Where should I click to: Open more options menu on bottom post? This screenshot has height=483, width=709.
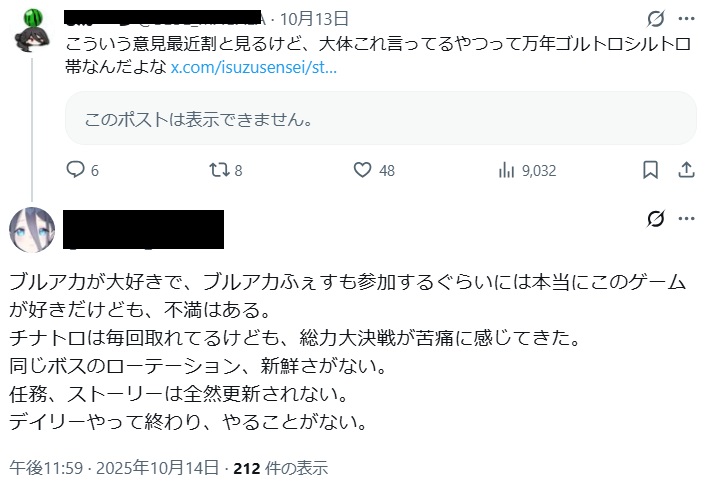click(685, 219)
